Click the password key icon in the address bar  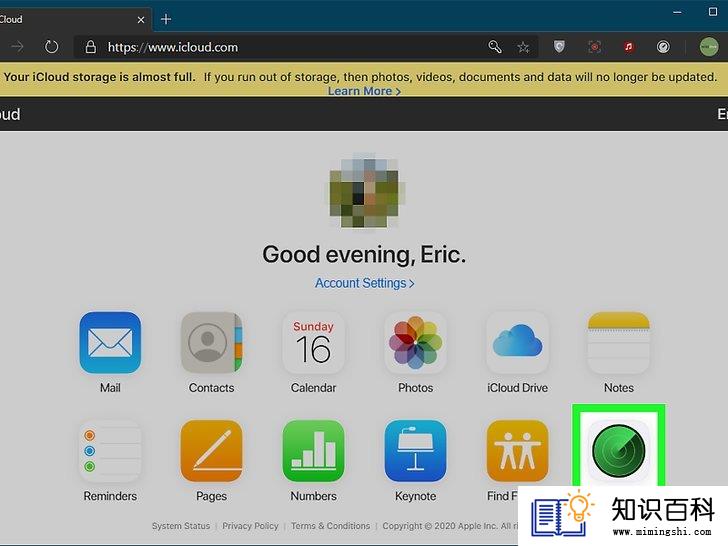tap(495, 47)
